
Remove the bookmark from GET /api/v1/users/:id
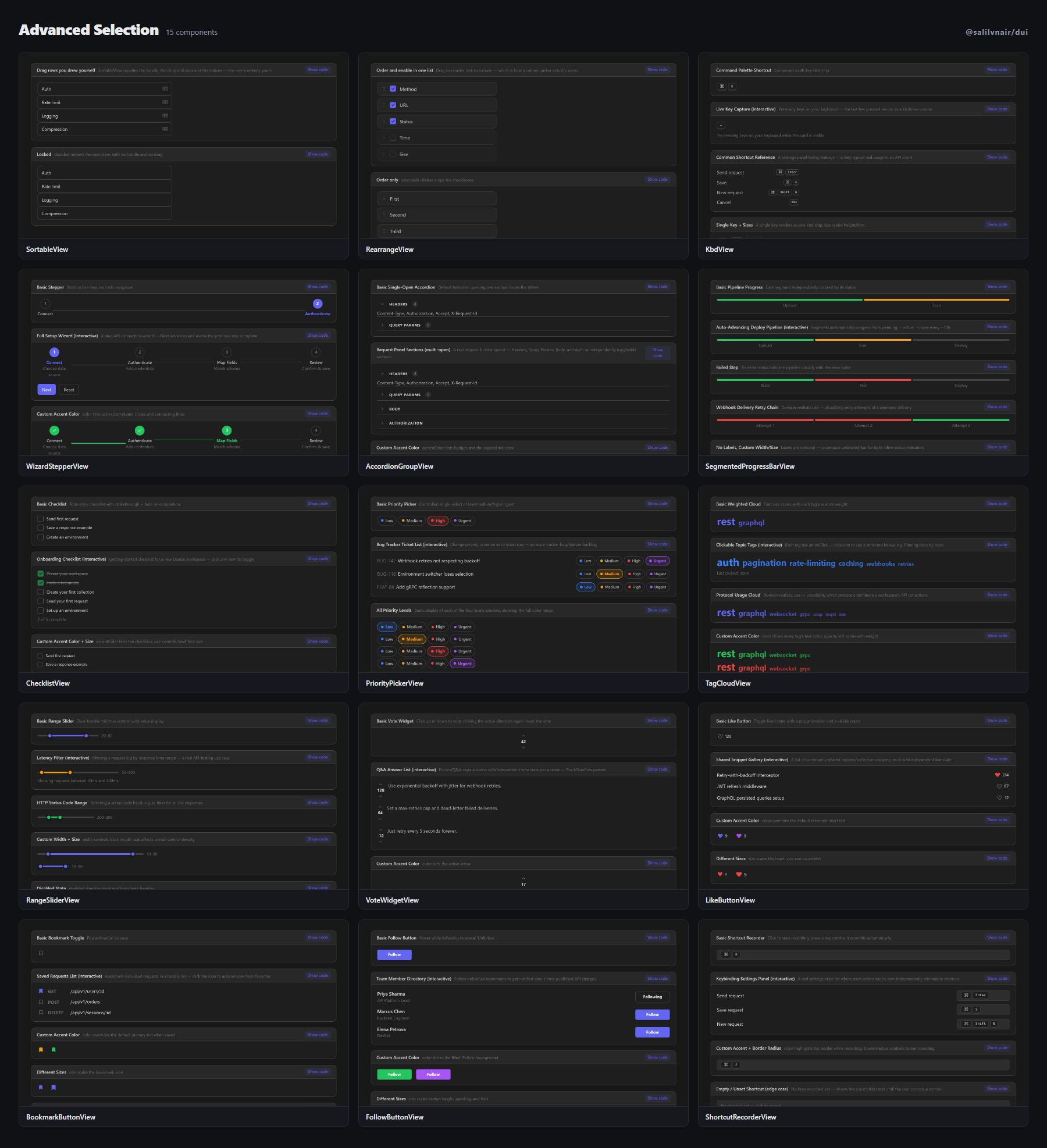pyautogui.click(x=41, y=992)
